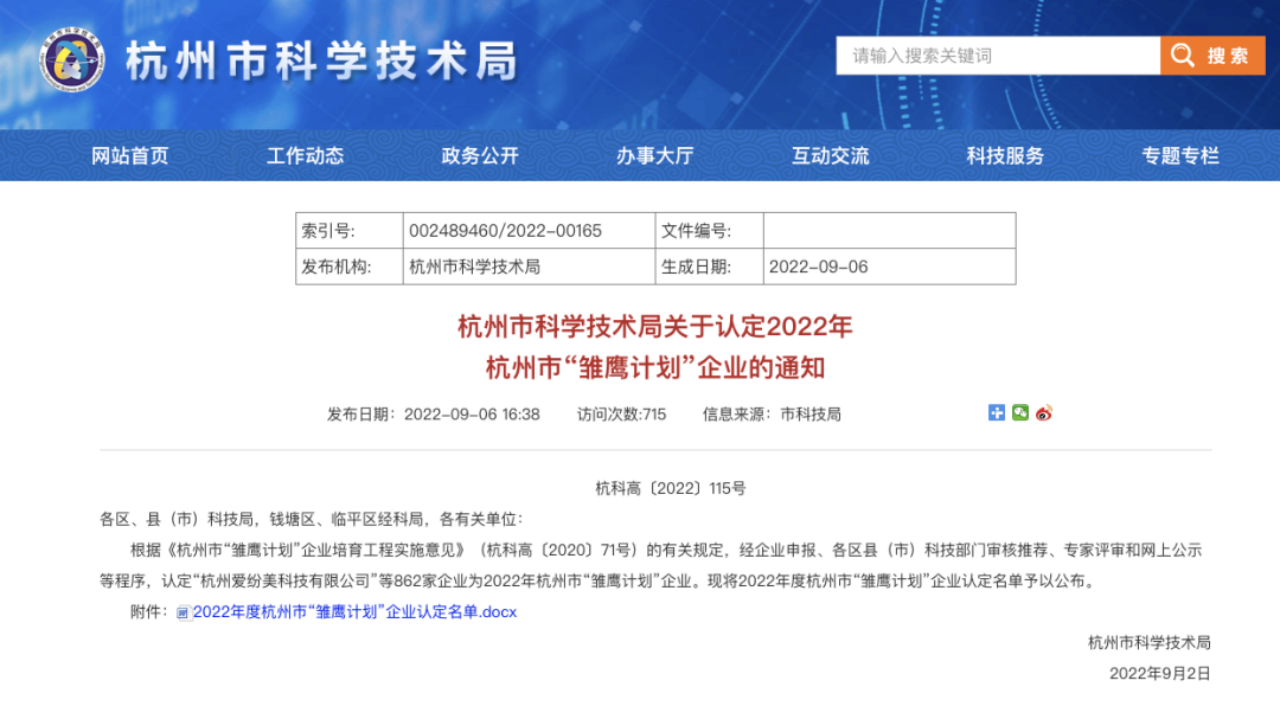Share the notice via WeChat icon

click(x=1020, y=413)
